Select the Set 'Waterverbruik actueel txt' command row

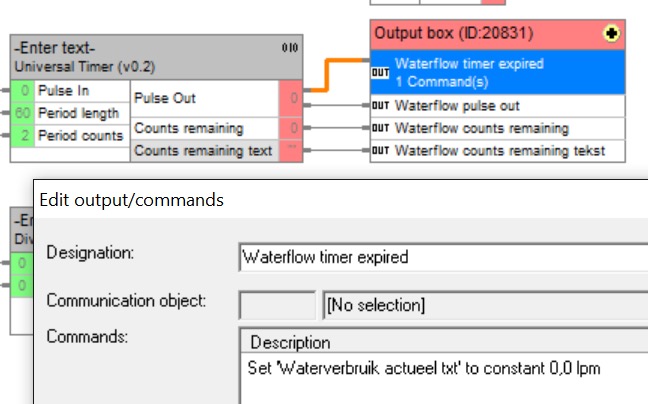[x=424, y=367]
